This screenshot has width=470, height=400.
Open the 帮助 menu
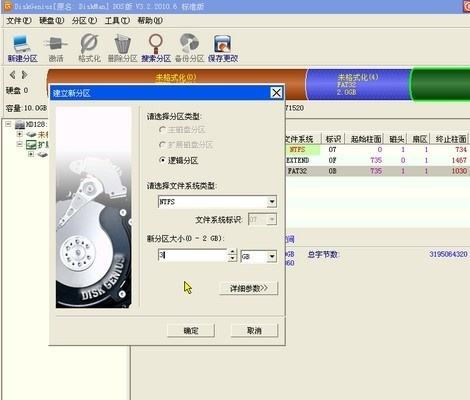point(150,21)
